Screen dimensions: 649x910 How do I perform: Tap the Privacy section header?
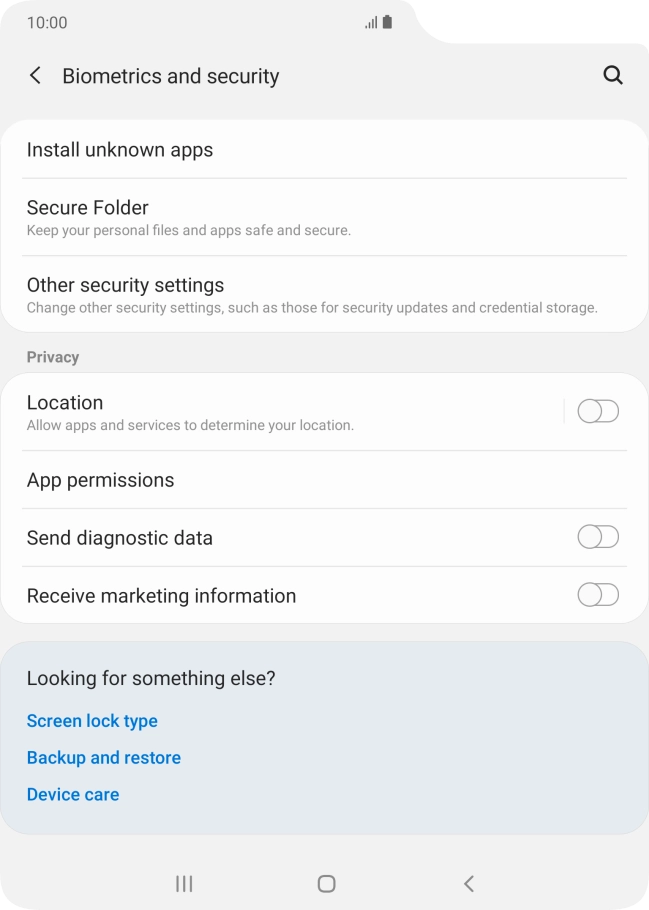pos(53,357)
